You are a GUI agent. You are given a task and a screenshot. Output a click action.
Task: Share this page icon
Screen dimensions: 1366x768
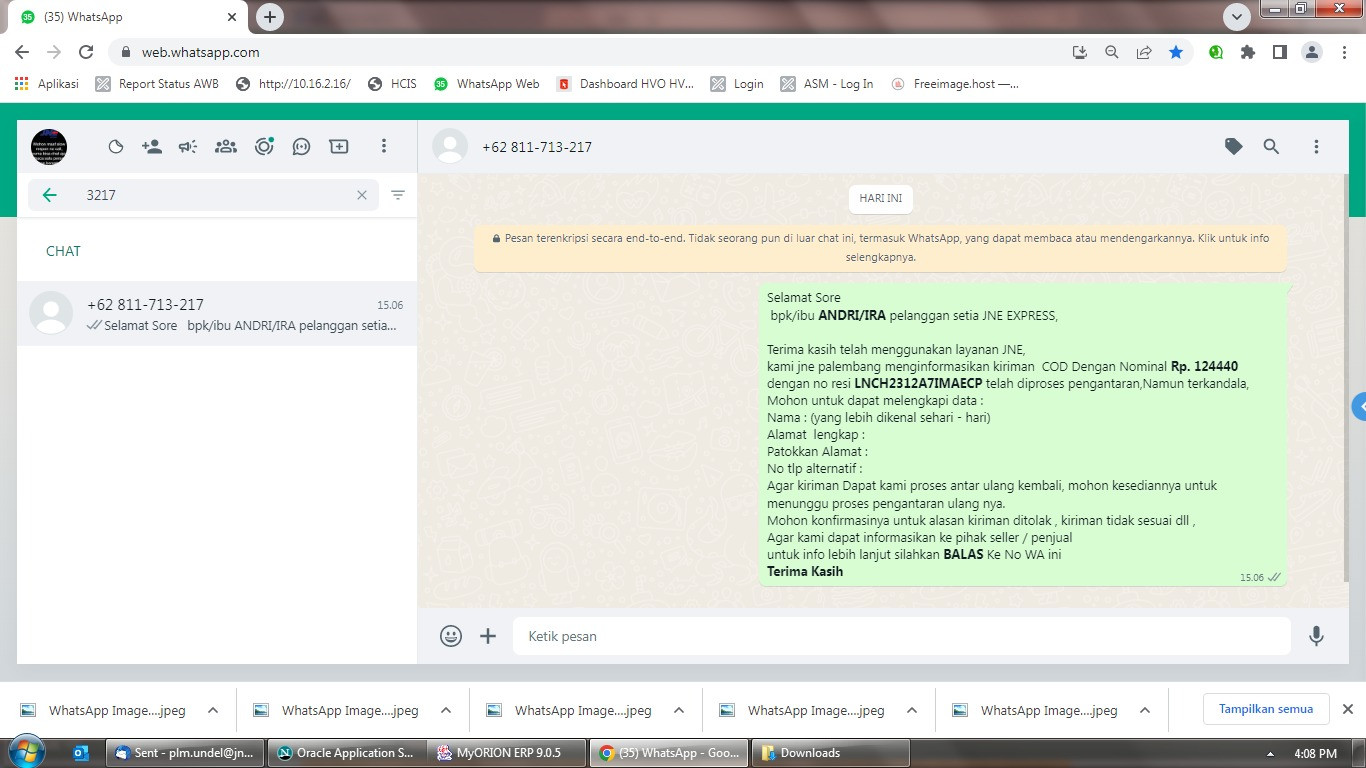click(x=1144, y=52)
